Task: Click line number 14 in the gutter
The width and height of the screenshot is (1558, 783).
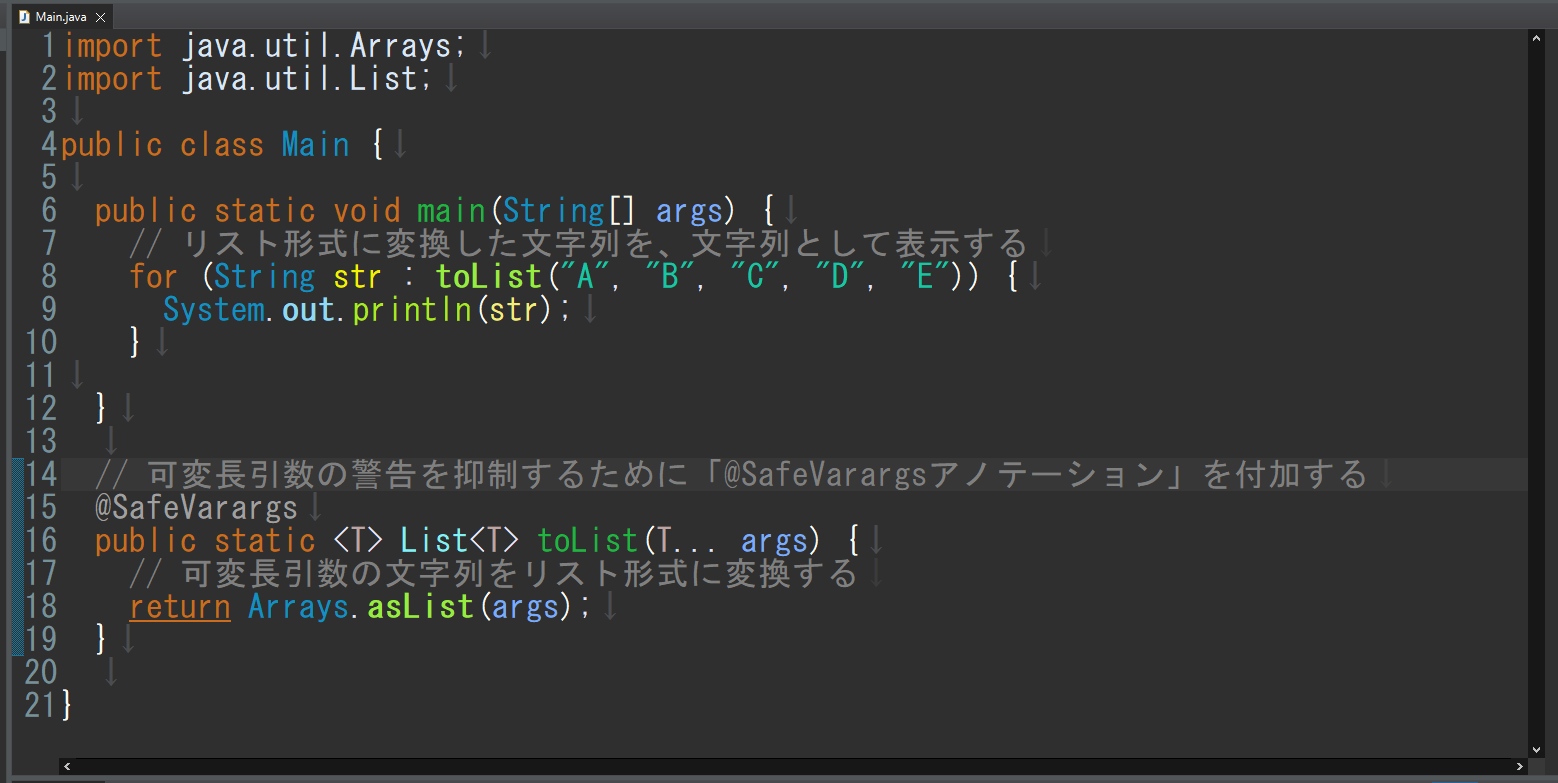Action: point(41,473)
